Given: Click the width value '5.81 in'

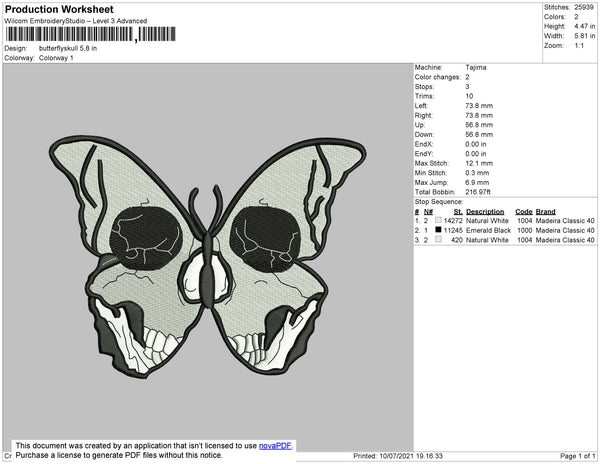Looking at the screenshot, I should point(585,36).
